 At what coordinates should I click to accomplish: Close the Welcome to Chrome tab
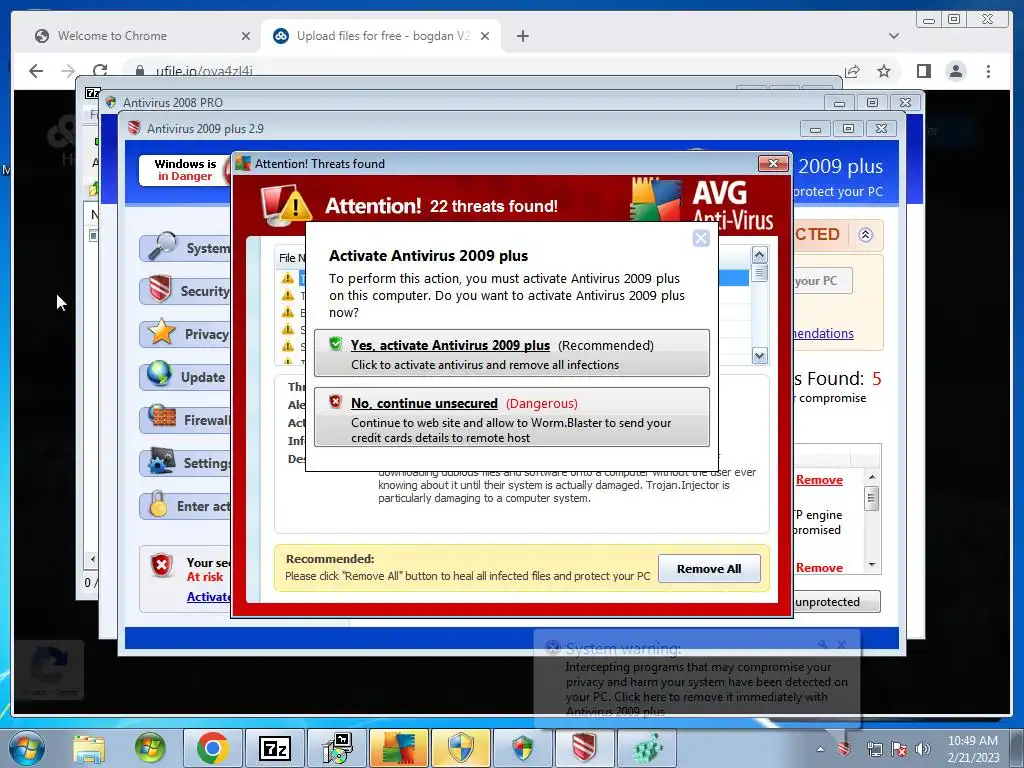click(246, 37)
